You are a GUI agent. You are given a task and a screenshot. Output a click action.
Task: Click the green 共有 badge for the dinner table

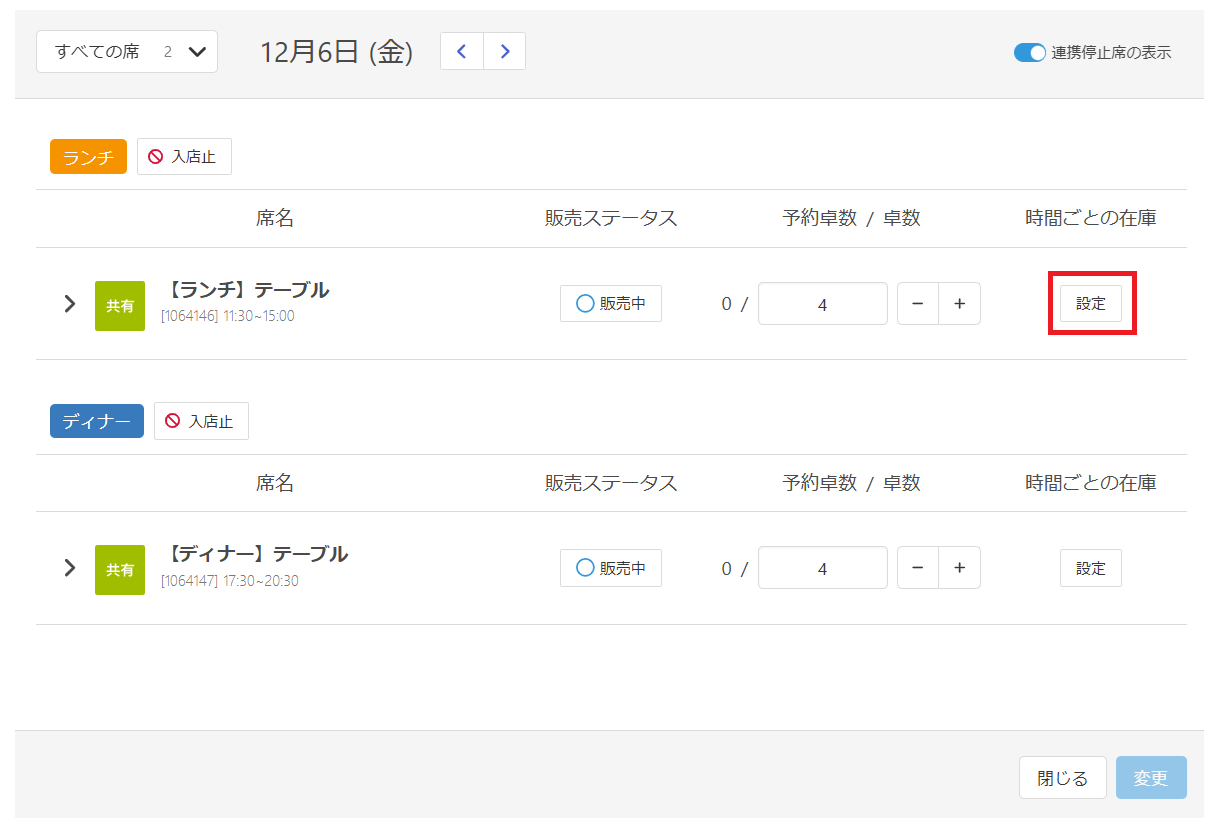(x=119, y=568)
